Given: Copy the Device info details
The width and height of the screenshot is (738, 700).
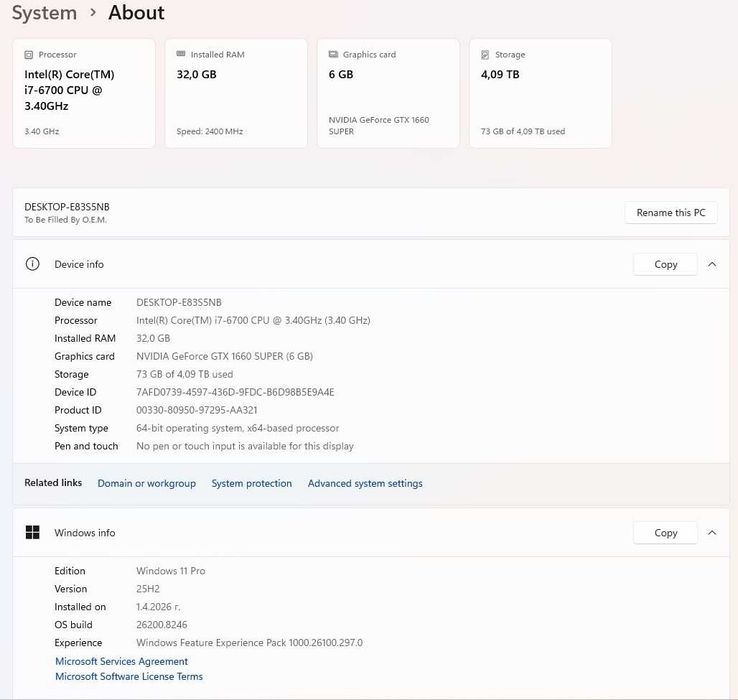Looking at the screenshot, I should (x=665, y=264).
